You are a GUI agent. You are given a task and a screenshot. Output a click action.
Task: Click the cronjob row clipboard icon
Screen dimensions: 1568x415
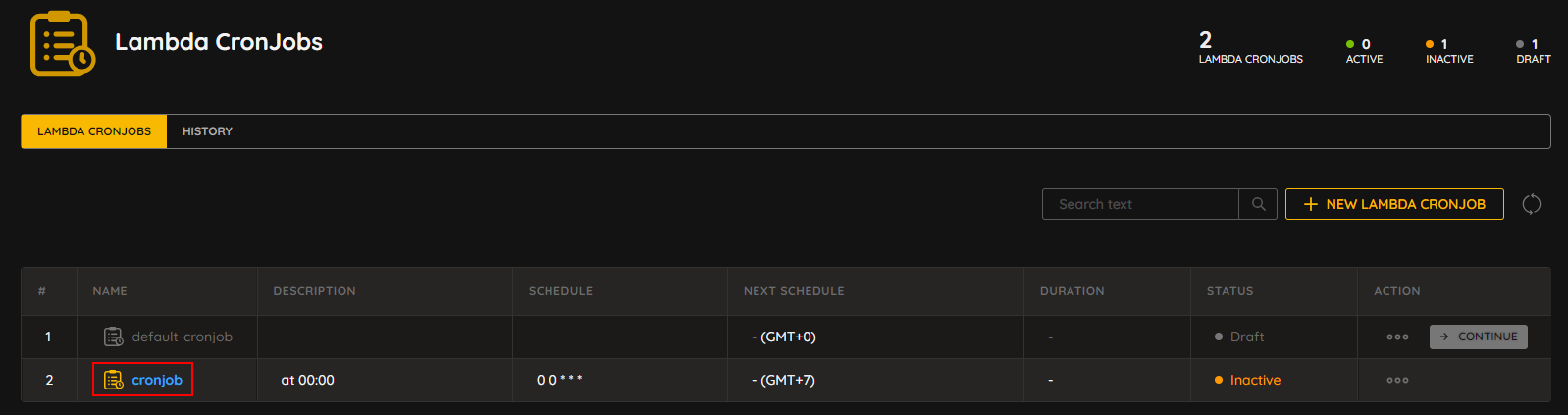tap(114, 380)
